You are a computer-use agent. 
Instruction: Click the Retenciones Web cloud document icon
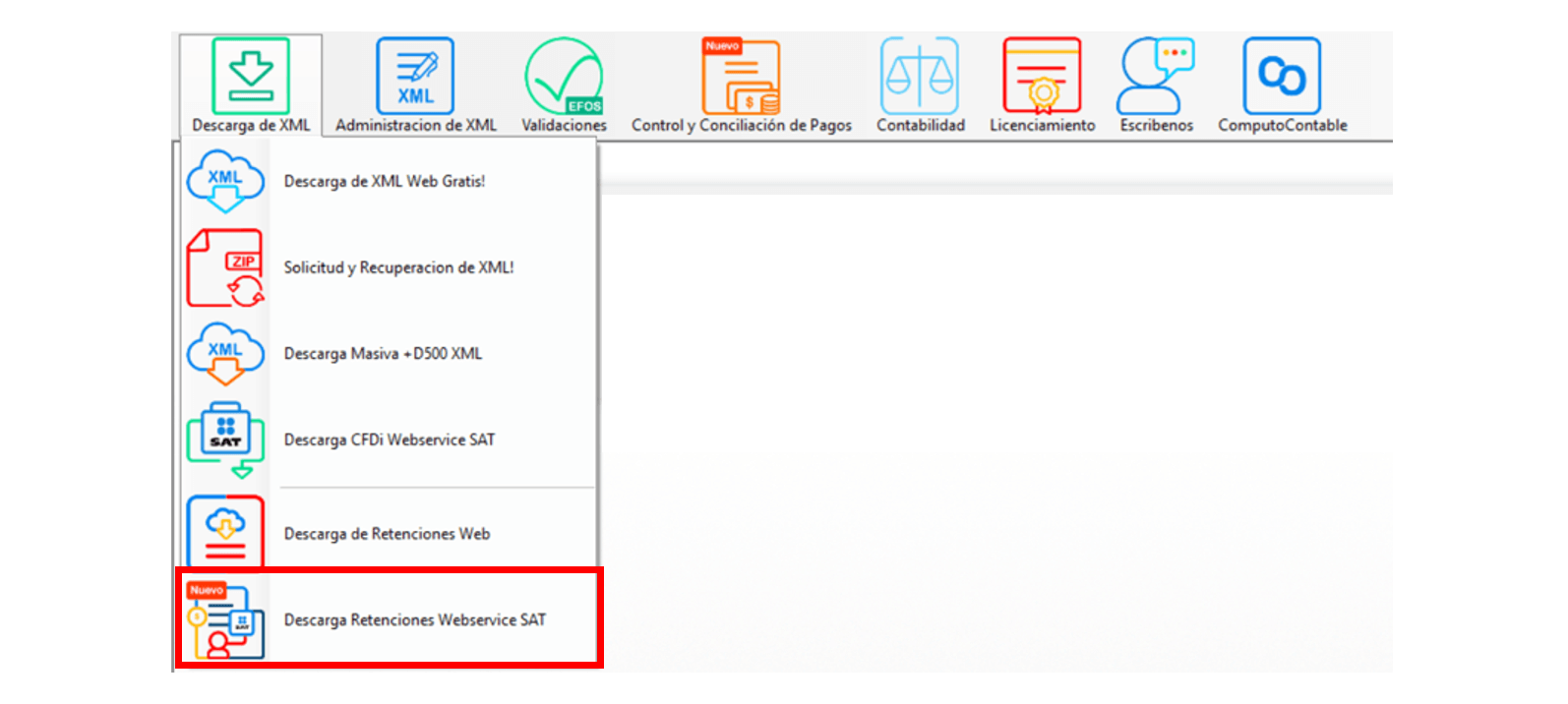(225, 532)
